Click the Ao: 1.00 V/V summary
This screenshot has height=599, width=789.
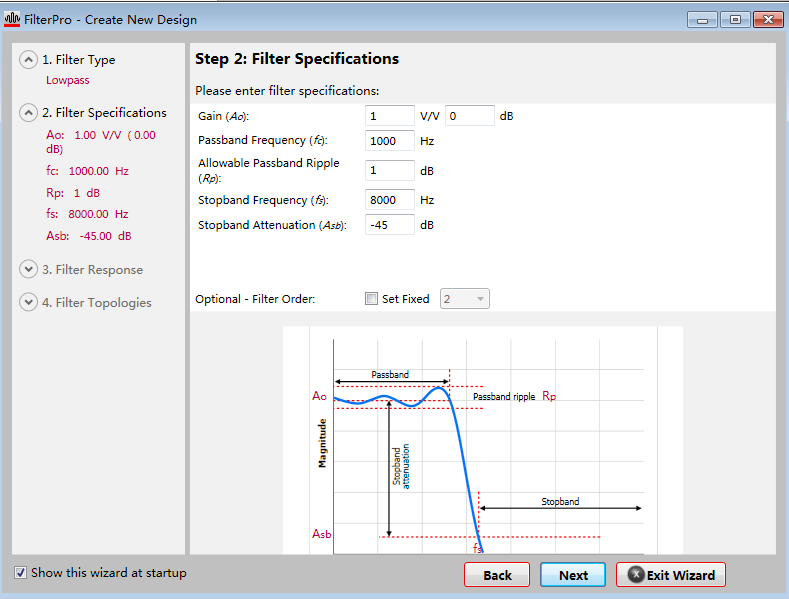(101, 141)
